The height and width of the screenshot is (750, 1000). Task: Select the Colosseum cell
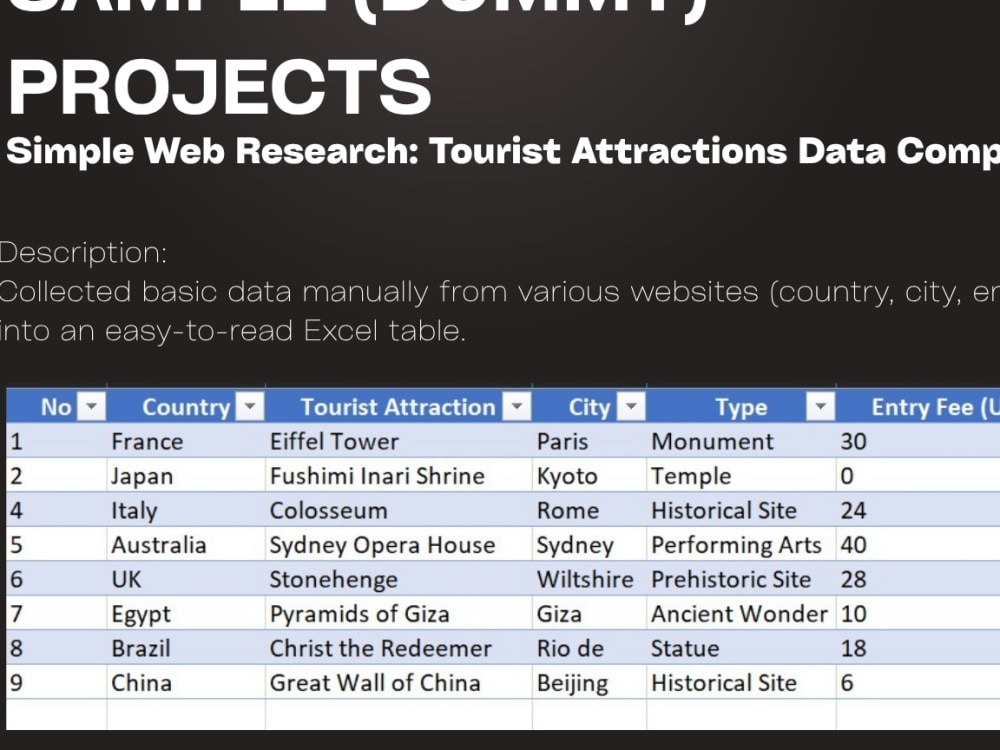pyautogui.click(x=399, y=510)
